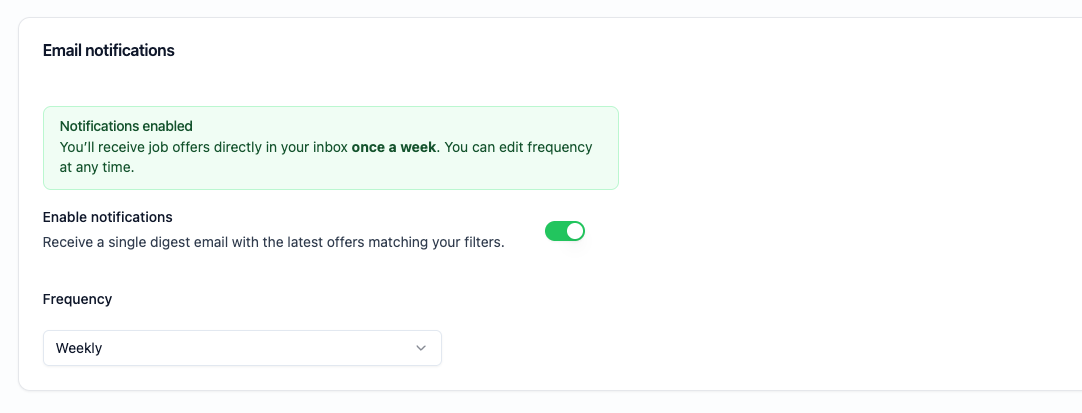Click the green track of the notifications switch
1082x413 pixels.
click(x=554, y=231)
